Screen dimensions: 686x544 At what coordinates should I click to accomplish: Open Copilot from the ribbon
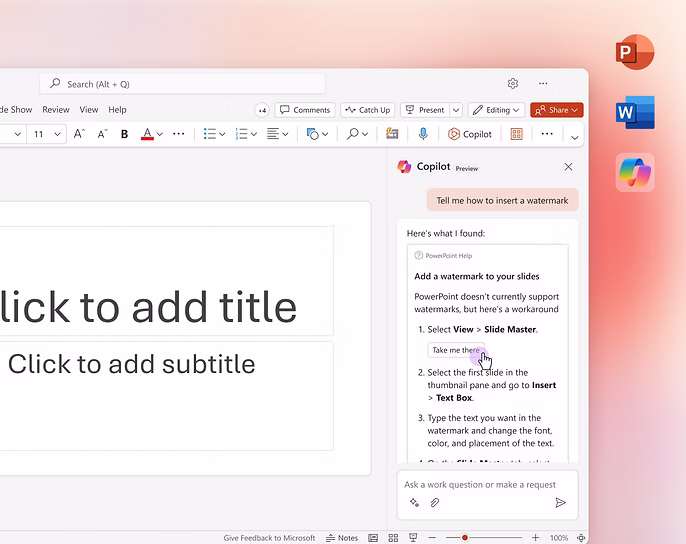pos(470,134)
